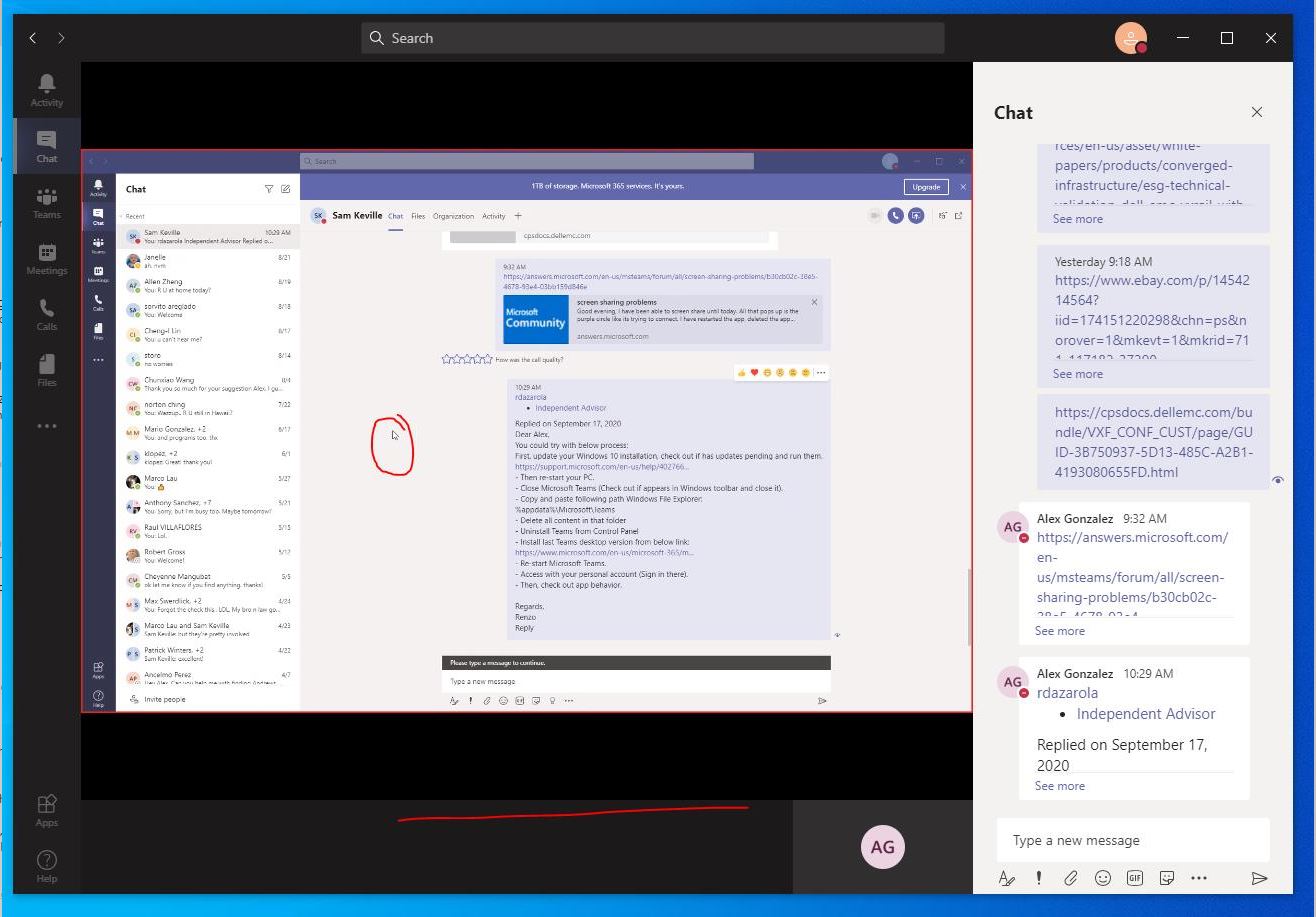Open the profile avatar menu in title bar

pos(1131,38)
